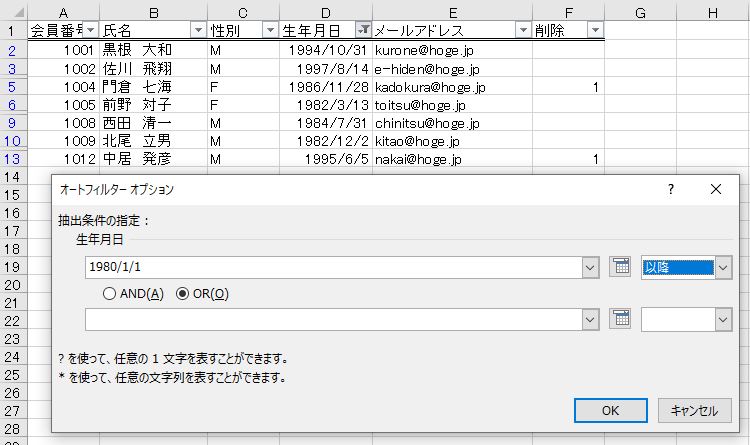The height and width of the screenshot is (445, 750).
Task: Click the email e-hiden@hoge.jp cell
Action: [x=452, y=69]
